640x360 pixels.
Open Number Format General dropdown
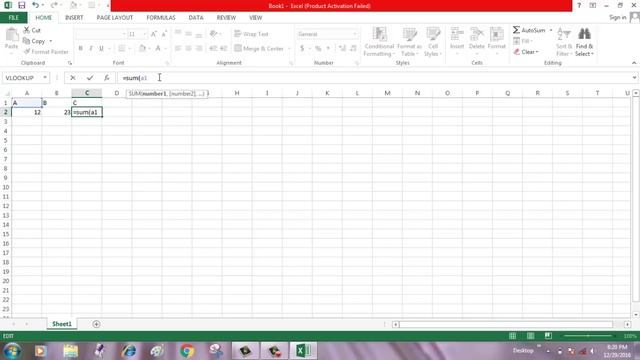[355, 34]
